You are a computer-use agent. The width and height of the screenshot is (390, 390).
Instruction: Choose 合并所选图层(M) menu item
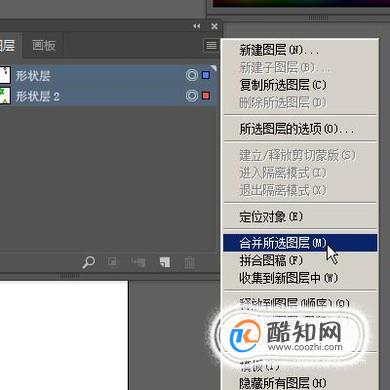(300, 243)
